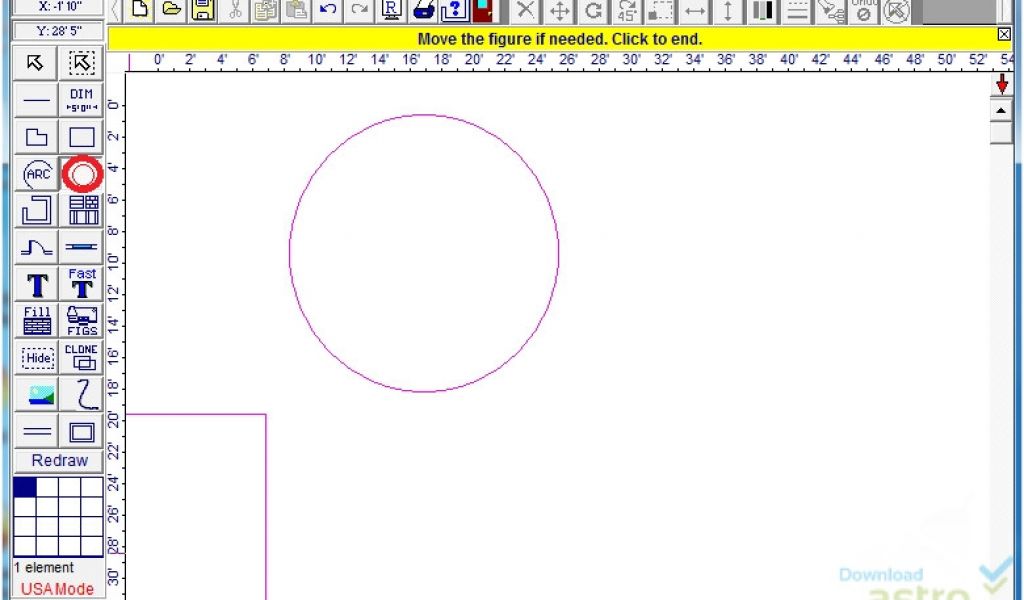The image size is (1024, 600).
Task: Click the Redraw button
Action: point(59,461)
